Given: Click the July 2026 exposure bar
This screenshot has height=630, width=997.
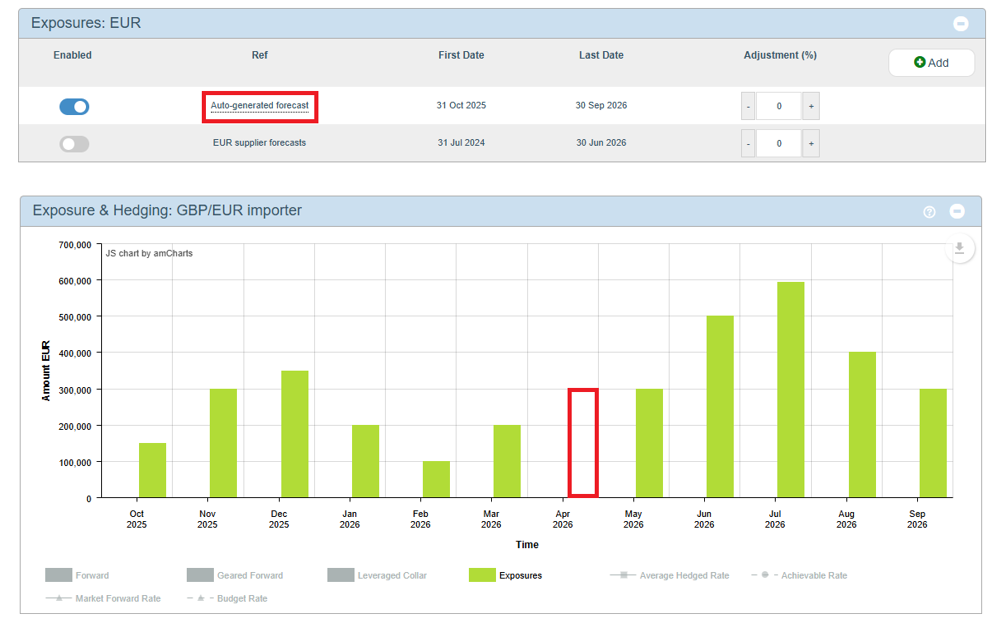Looking at the screenshot, I should pyautogui.click(x=790, y=390).
